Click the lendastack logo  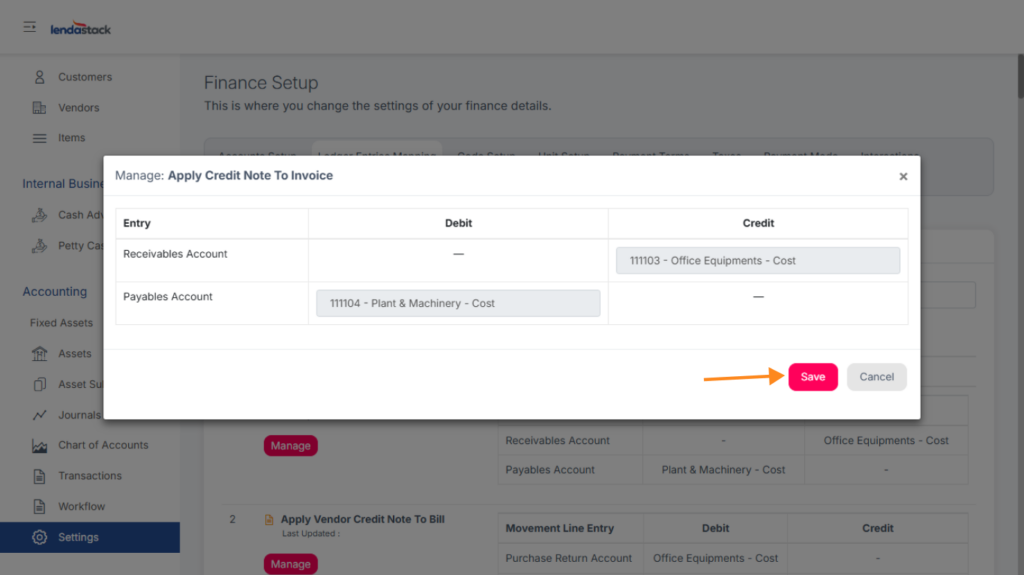pyautogui.click(x=81, y=29)
